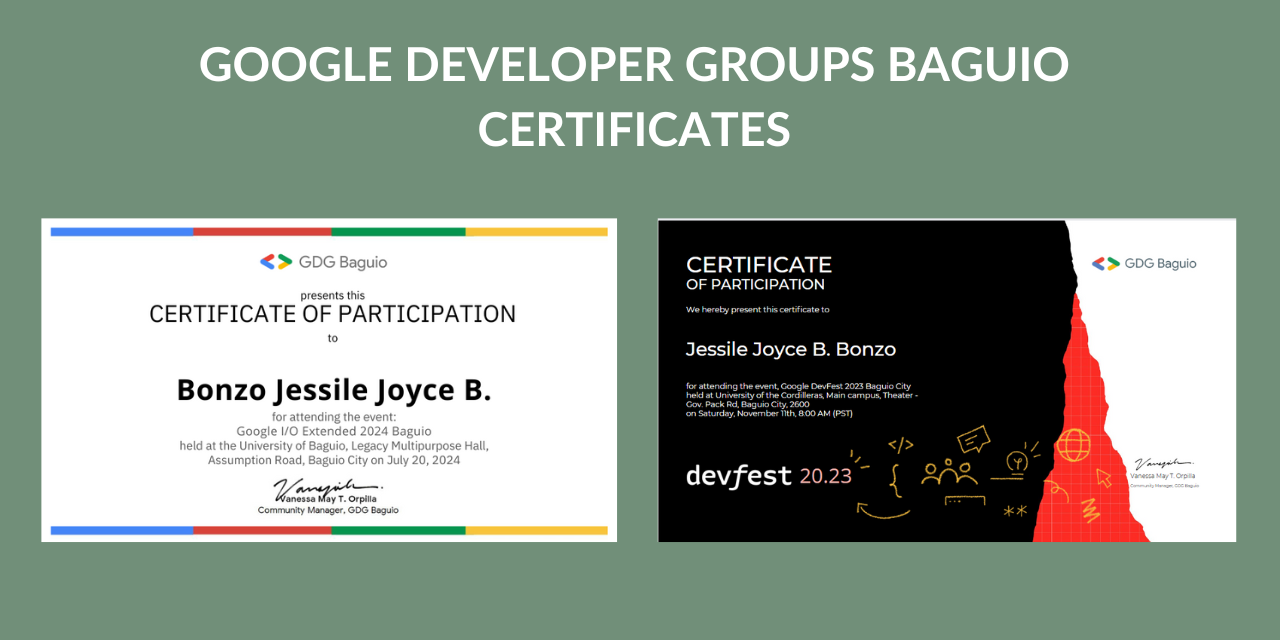Click the speech bubble doodle icon
The image size is (1280, 640).
tap(972, 439)
